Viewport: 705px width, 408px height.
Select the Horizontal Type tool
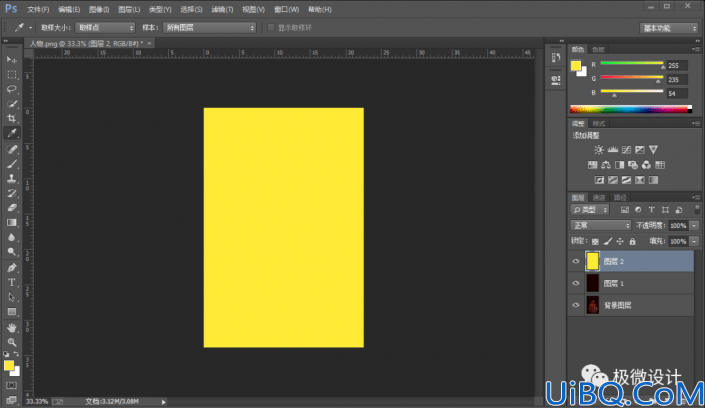point(12,282)
